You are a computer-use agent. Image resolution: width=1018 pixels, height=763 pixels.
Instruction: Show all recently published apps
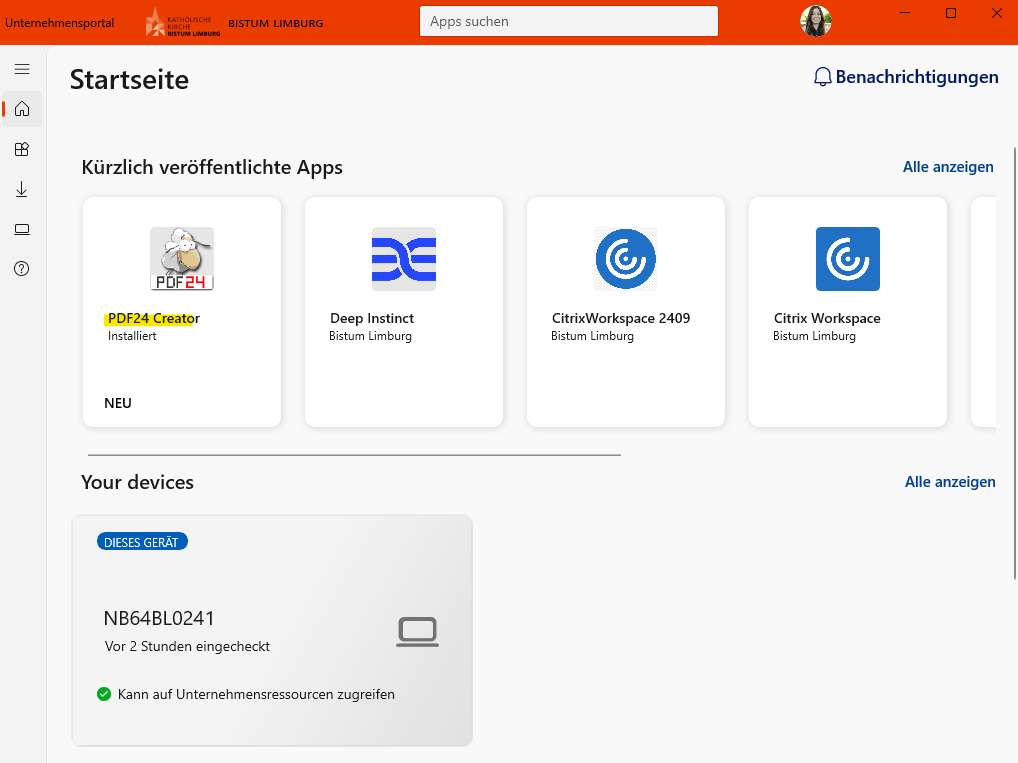948,167
